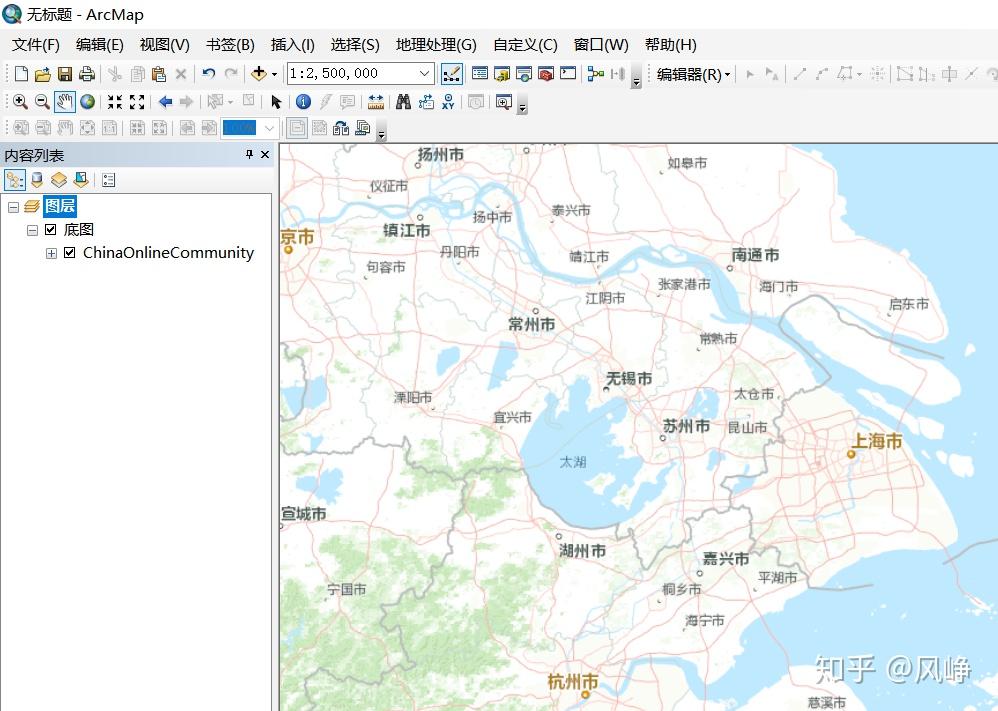Click Fixed Zoom In
This screenshot has width=998, height=711.
[x=115, y=102]
